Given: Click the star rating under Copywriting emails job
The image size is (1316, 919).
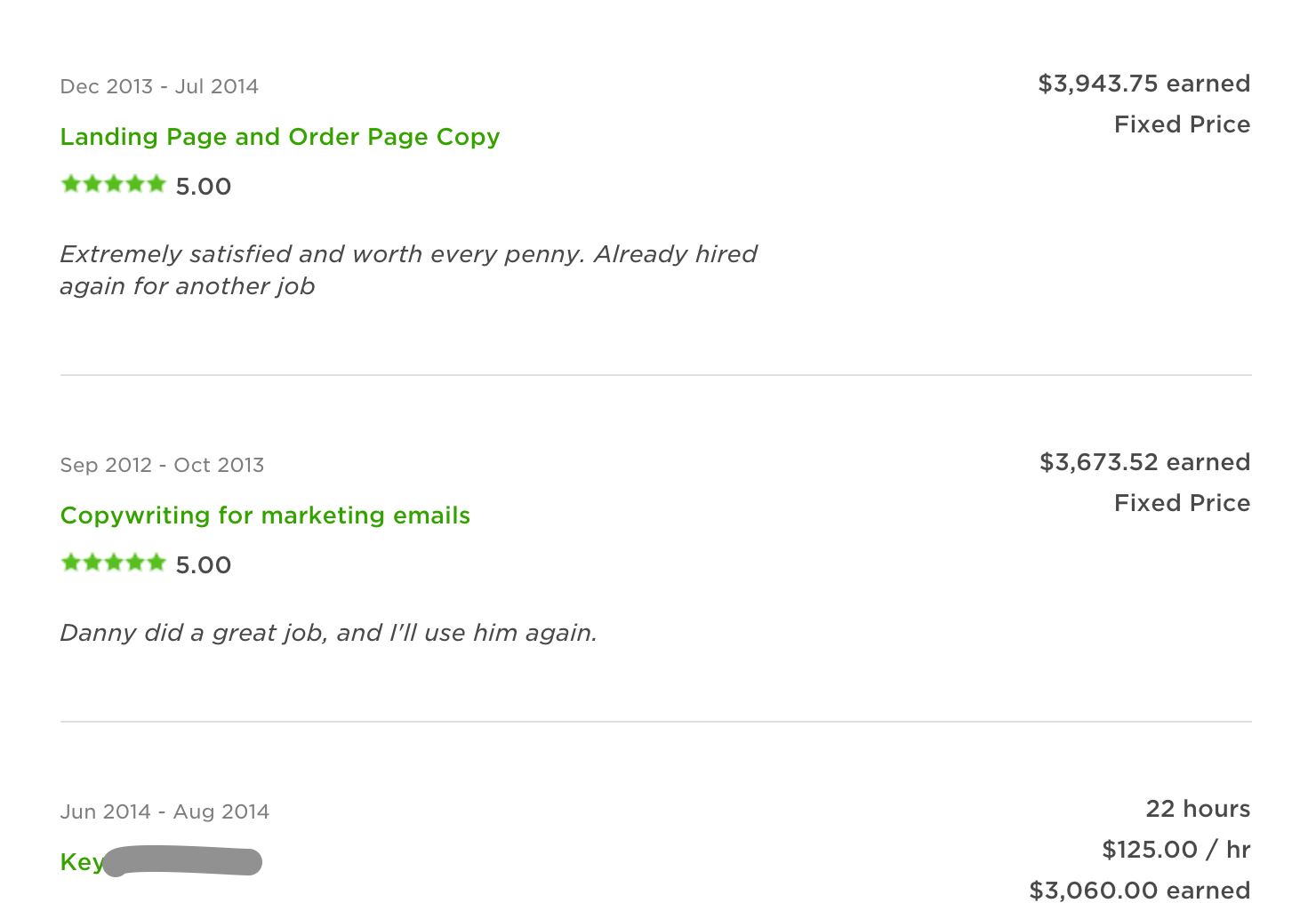Looking at the screenshot, I should tap(113, 563).
